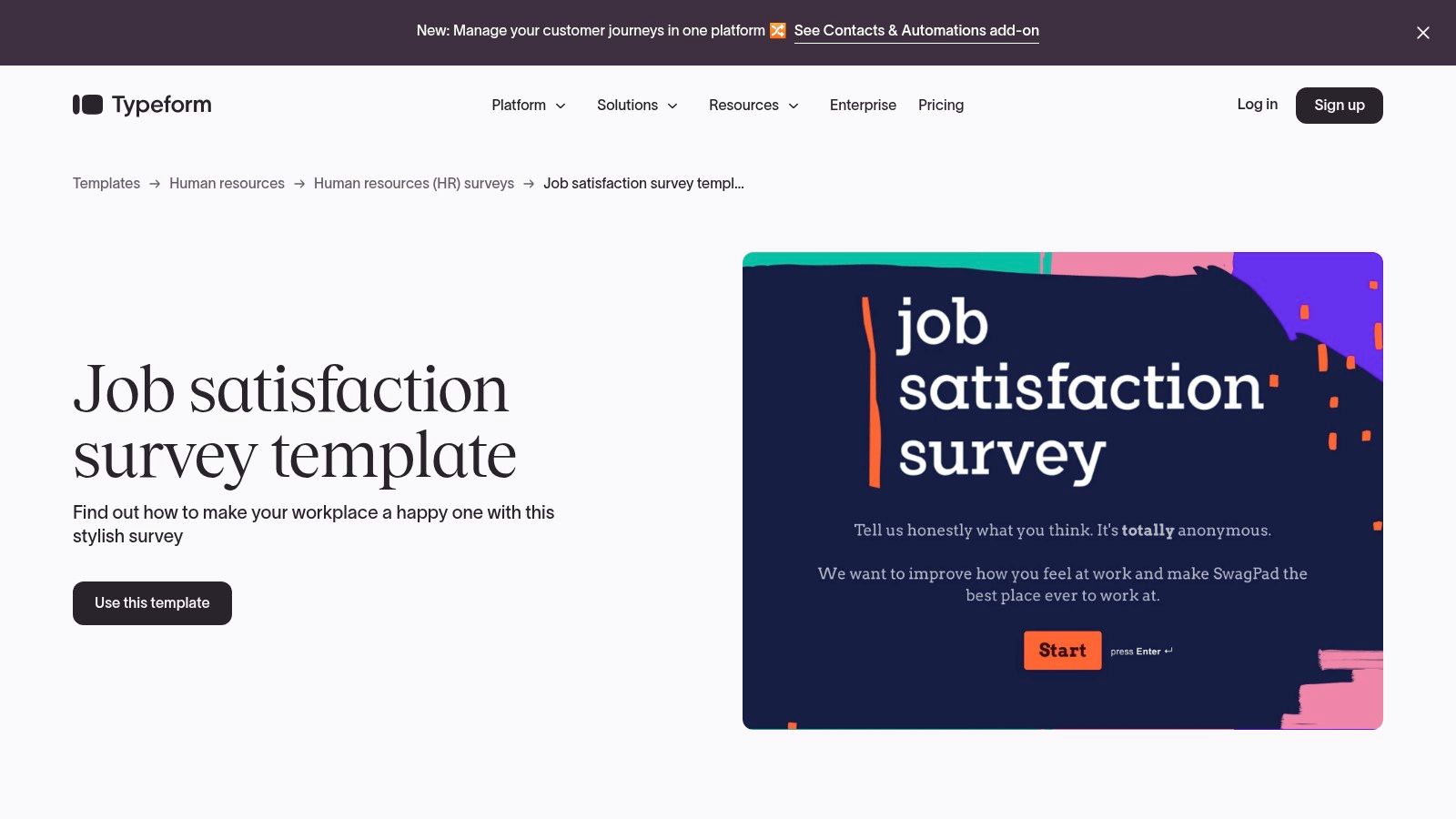The width and height of the screenshot is (1456, 819).
Task: Click the Typeform logo
Action: (x=141, y=105)
